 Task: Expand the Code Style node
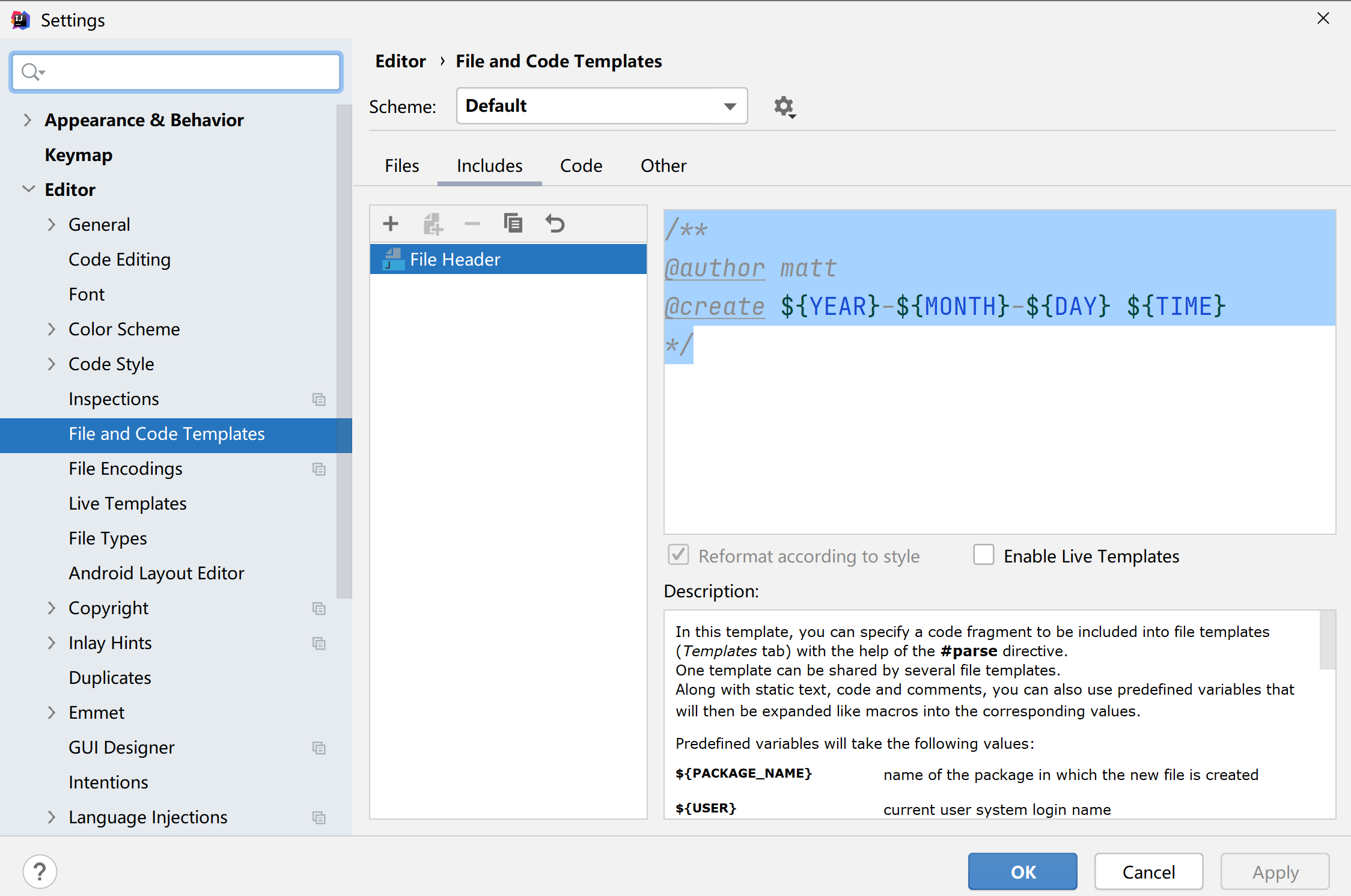52,364
